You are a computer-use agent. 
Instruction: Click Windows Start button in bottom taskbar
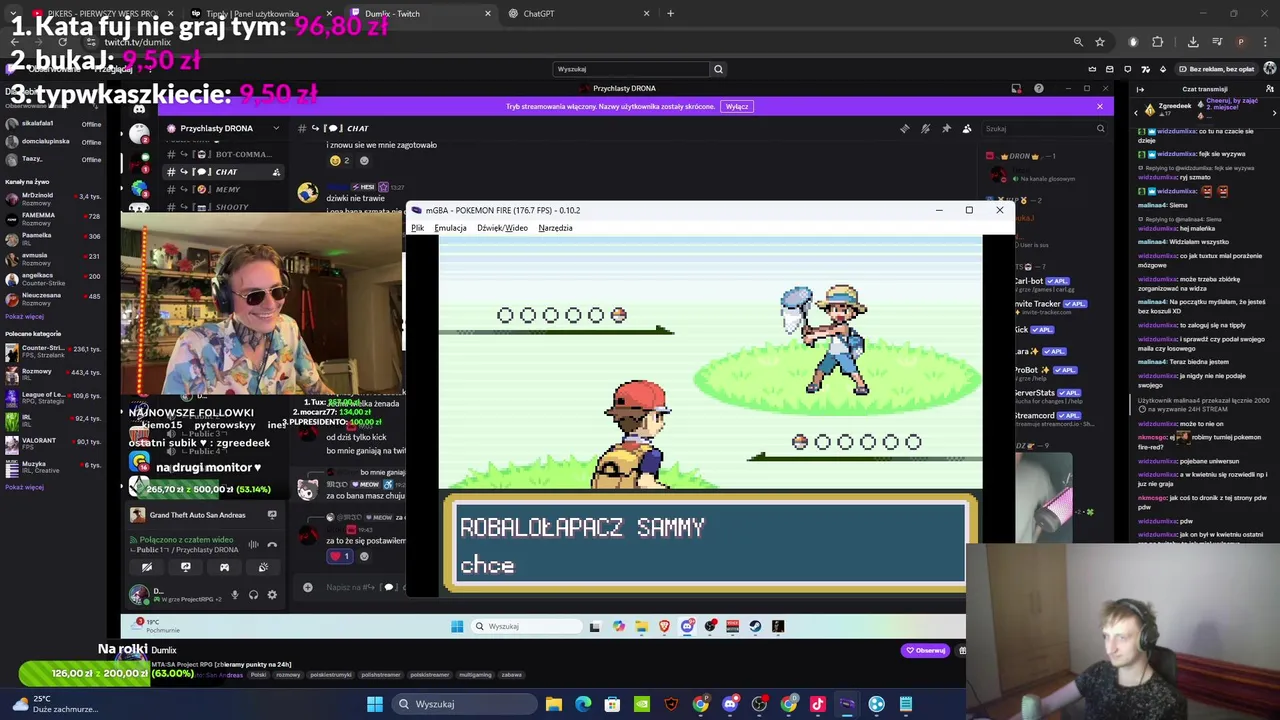pos(375,704)
